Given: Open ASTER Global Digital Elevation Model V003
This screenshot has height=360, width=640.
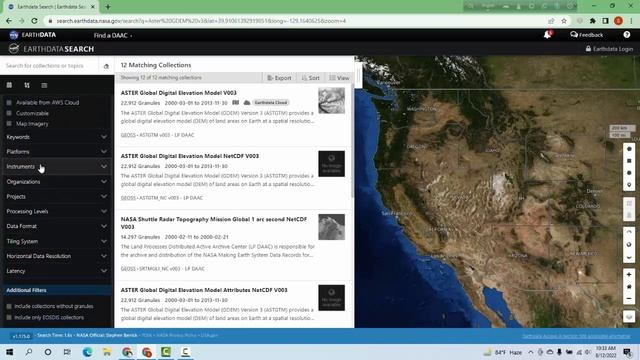Looking at the screenshot, I should (x=178, y=93).
